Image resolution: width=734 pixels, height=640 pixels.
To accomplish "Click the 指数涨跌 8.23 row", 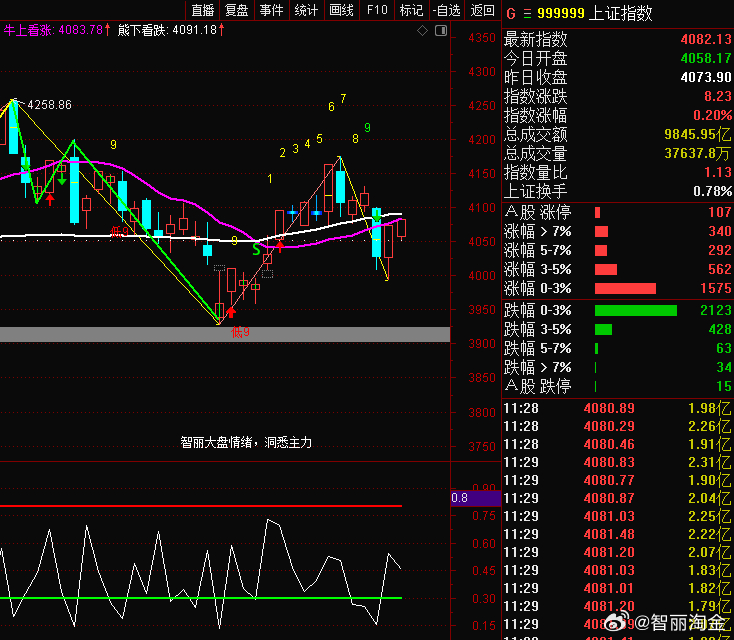I will (x=617, y=96).
